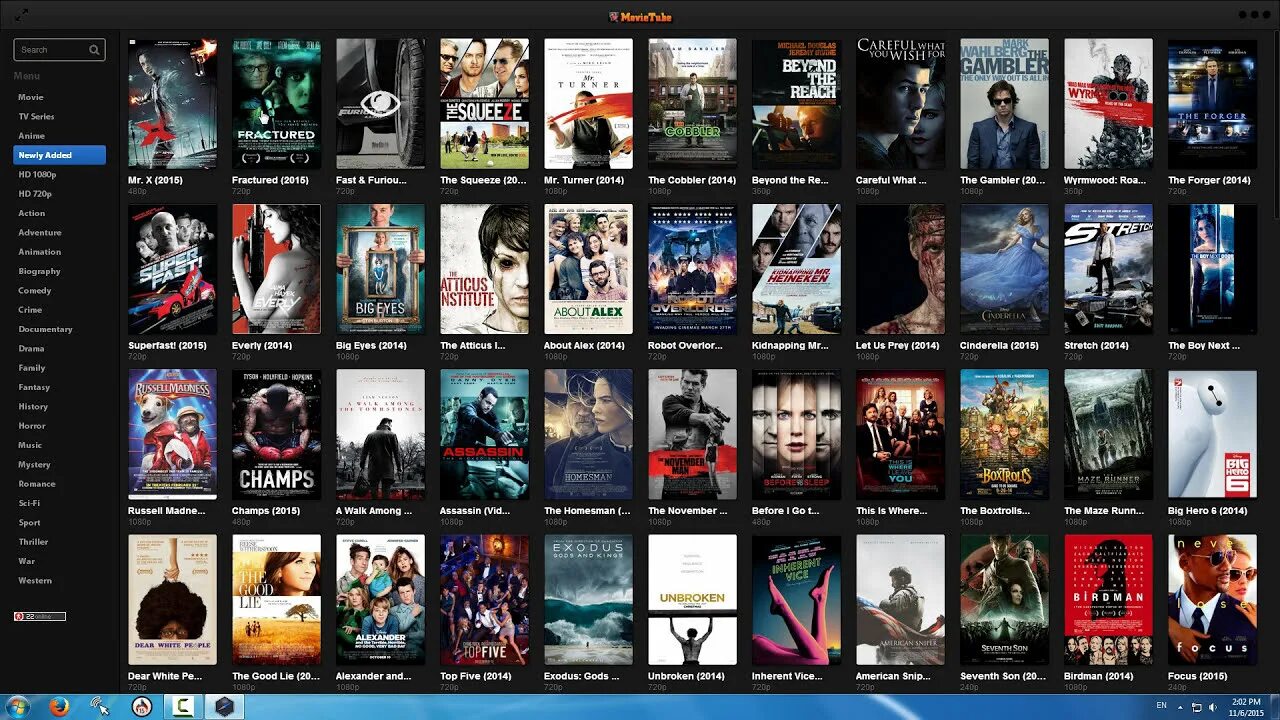Launch Firefox from the taskbar
The image size is (1280, 720).
coord(59,706)
